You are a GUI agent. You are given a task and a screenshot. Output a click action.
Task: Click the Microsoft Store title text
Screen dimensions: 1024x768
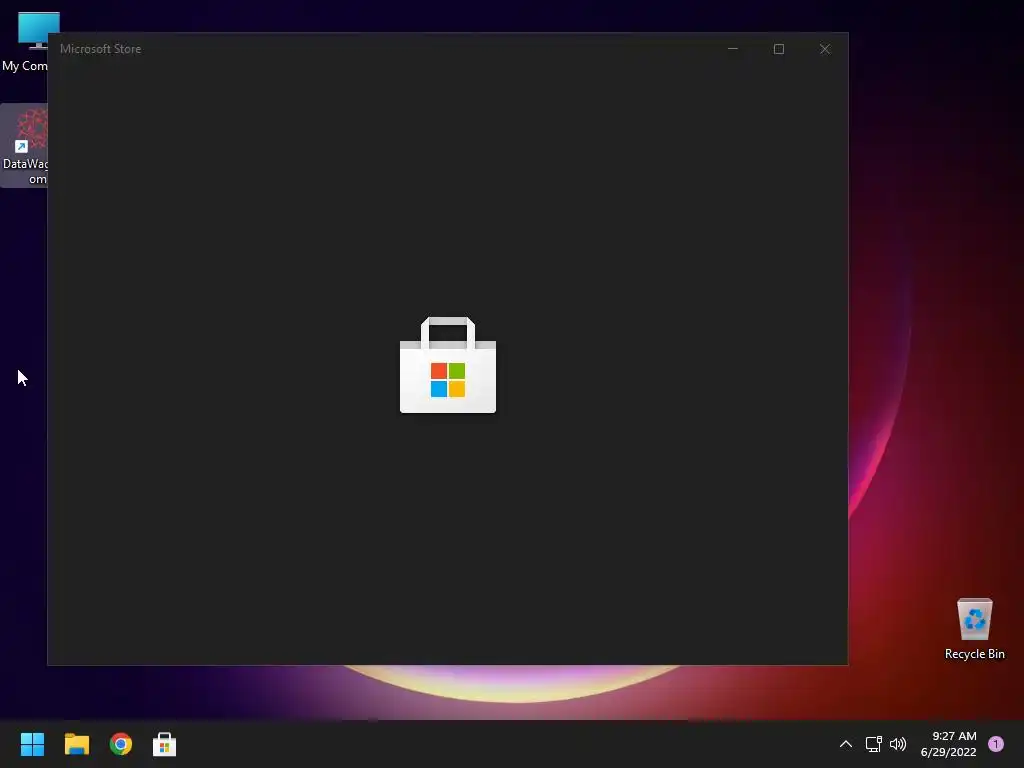tap(101, 49)
